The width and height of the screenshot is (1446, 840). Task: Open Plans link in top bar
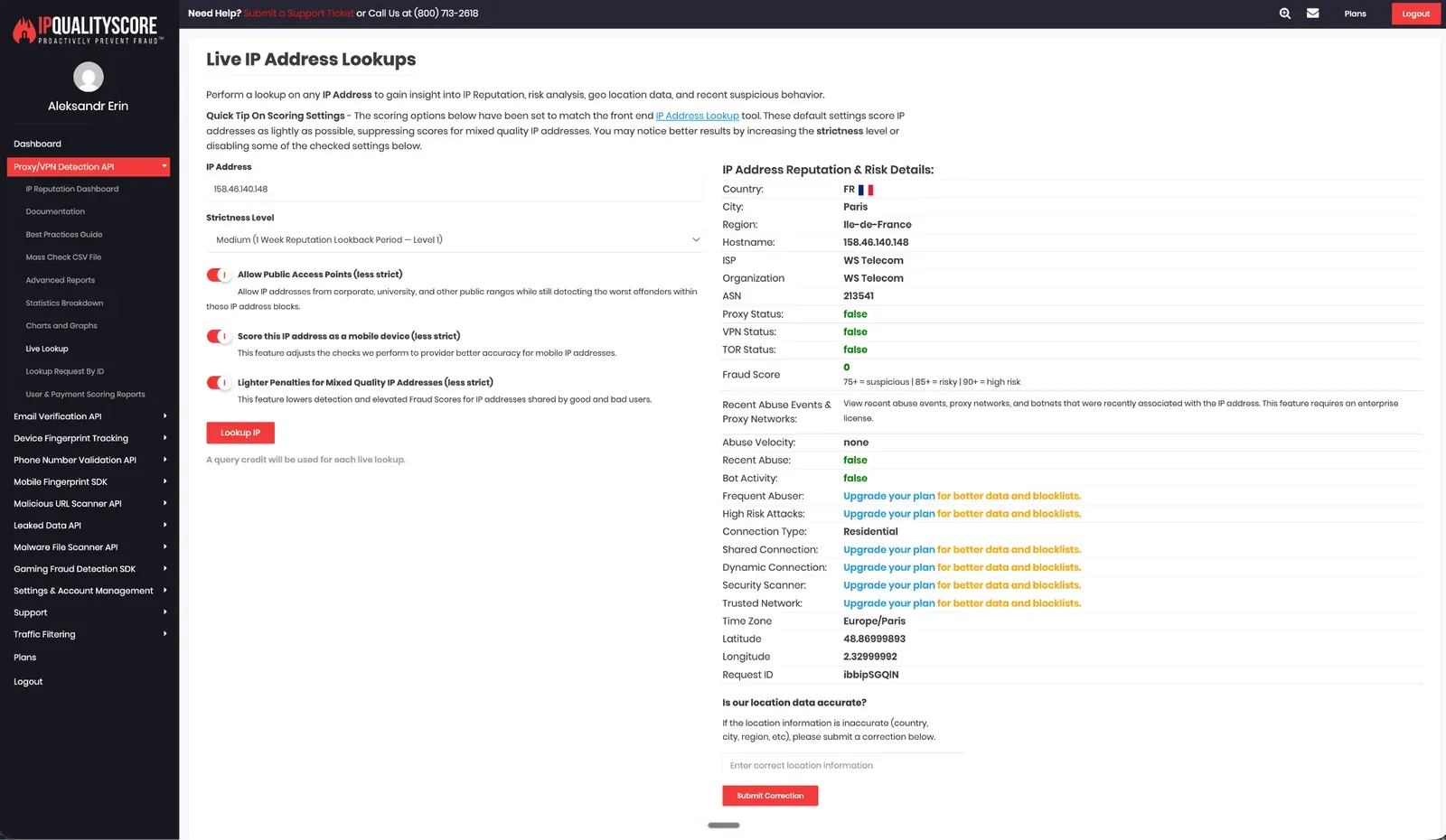point(1355,14)
